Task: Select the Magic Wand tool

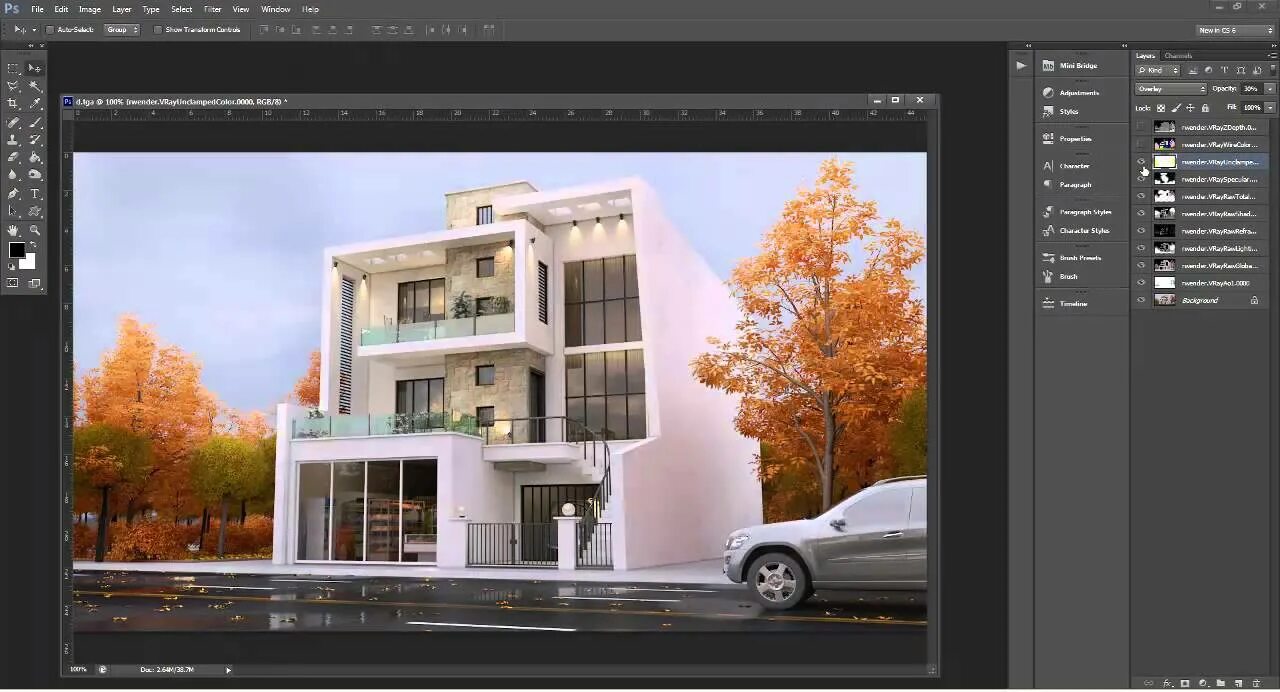Action: (x=34, y=86)
